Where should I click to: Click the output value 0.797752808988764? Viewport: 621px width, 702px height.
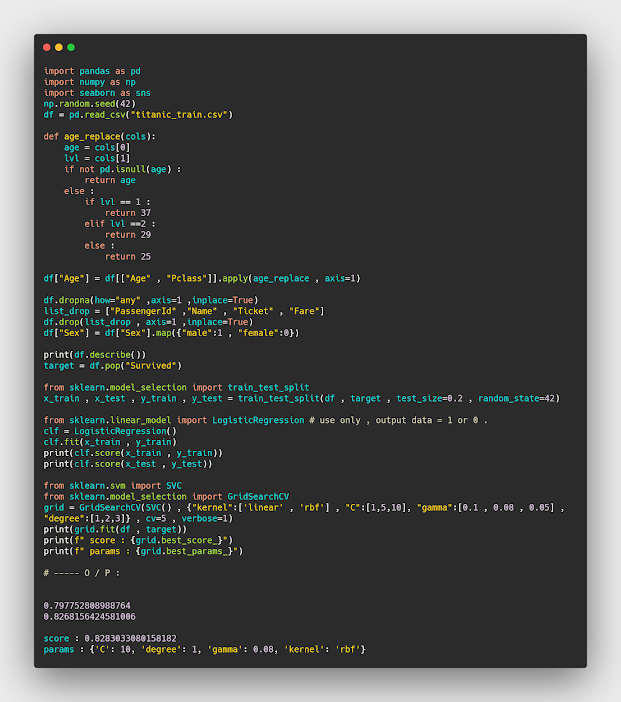click(87, 604)
